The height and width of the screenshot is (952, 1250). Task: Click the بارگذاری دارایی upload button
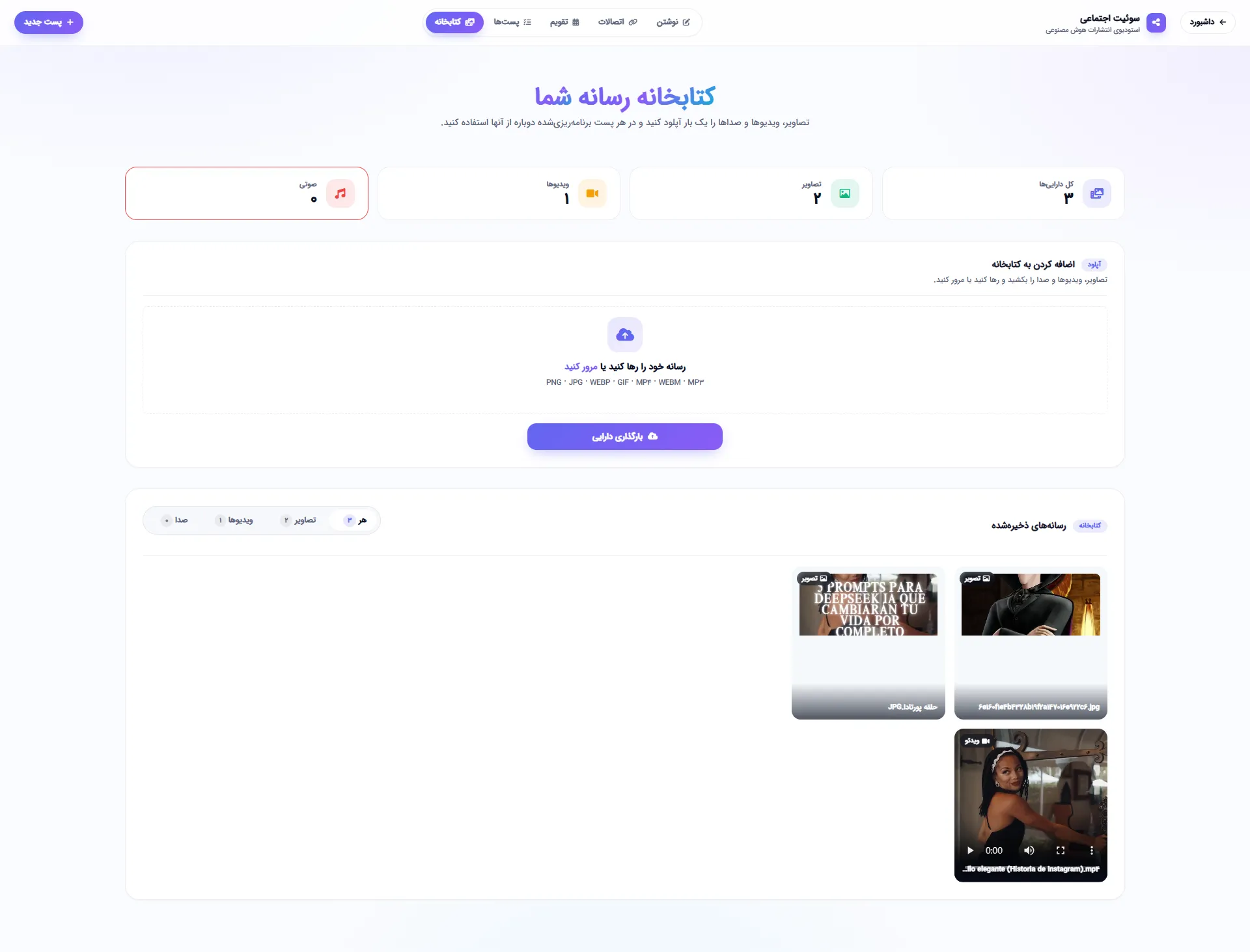pyautogui.click(x=625, y=436)
